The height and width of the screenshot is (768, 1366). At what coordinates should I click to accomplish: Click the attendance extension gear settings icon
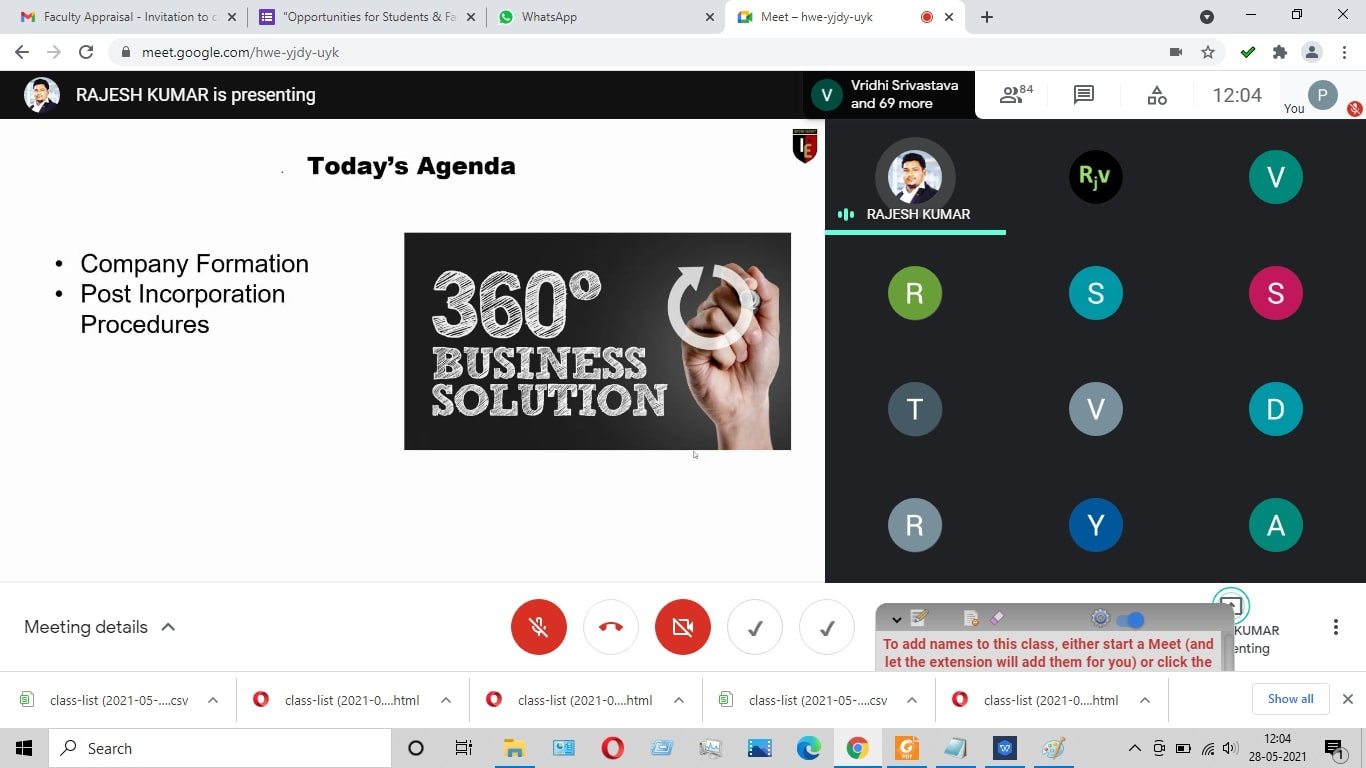[x=1100, y=619]
